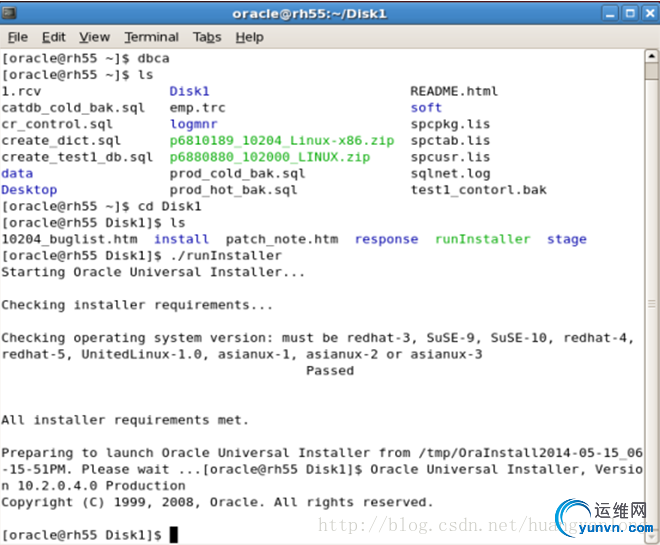
Task: Click prod_cold_bak.sql file name
Action: click(x=237, y=173)
